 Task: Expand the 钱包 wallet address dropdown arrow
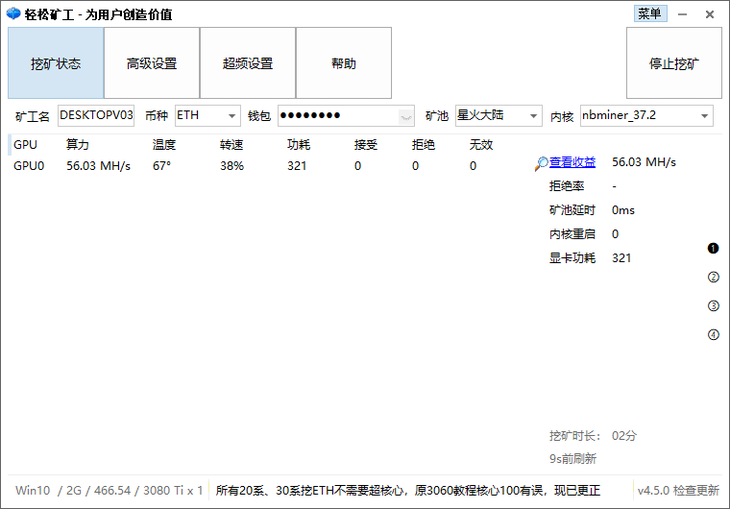pos(405,116)
